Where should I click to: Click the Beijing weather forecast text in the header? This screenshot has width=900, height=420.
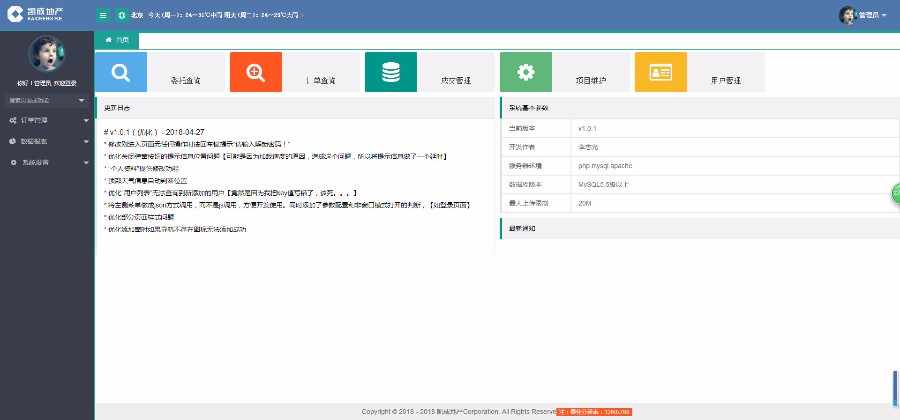(215, 15)
